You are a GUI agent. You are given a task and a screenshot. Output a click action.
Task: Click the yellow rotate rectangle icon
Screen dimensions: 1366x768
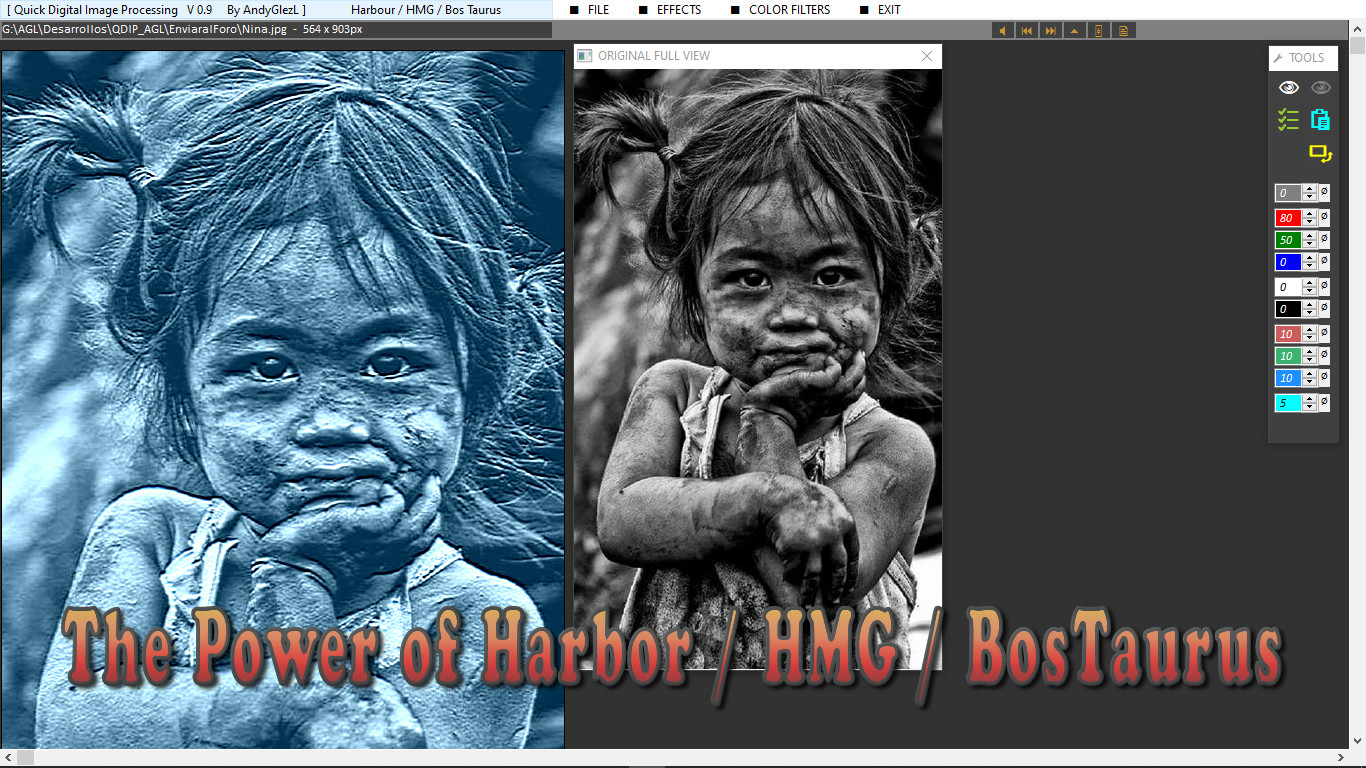click(1320, 154)
